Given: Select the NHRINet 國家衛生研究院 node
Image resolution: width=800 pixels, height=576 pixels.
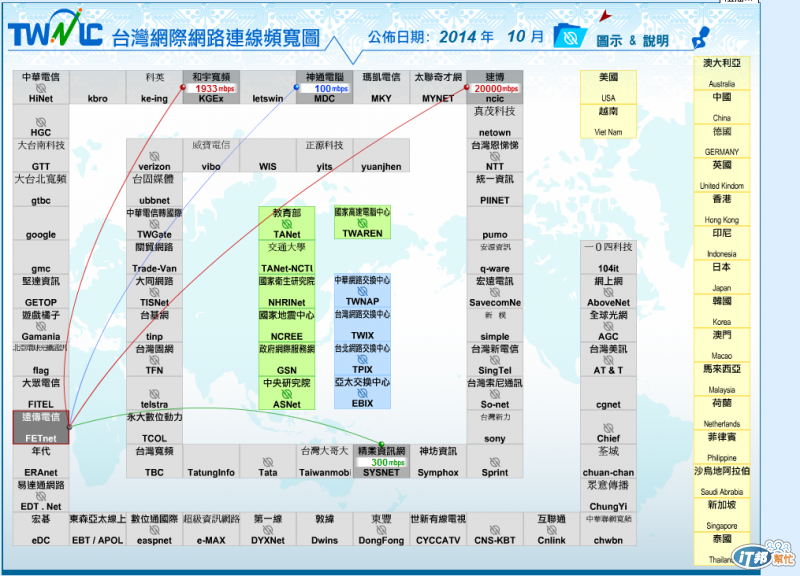Looking at the screenshot, I should click(287, 291).
